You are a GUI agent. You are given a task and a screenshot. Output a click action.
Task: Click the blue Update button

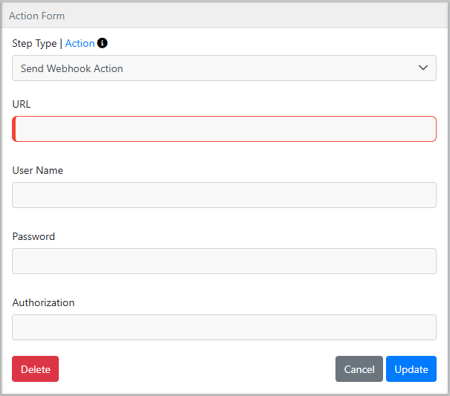[411, 369]
